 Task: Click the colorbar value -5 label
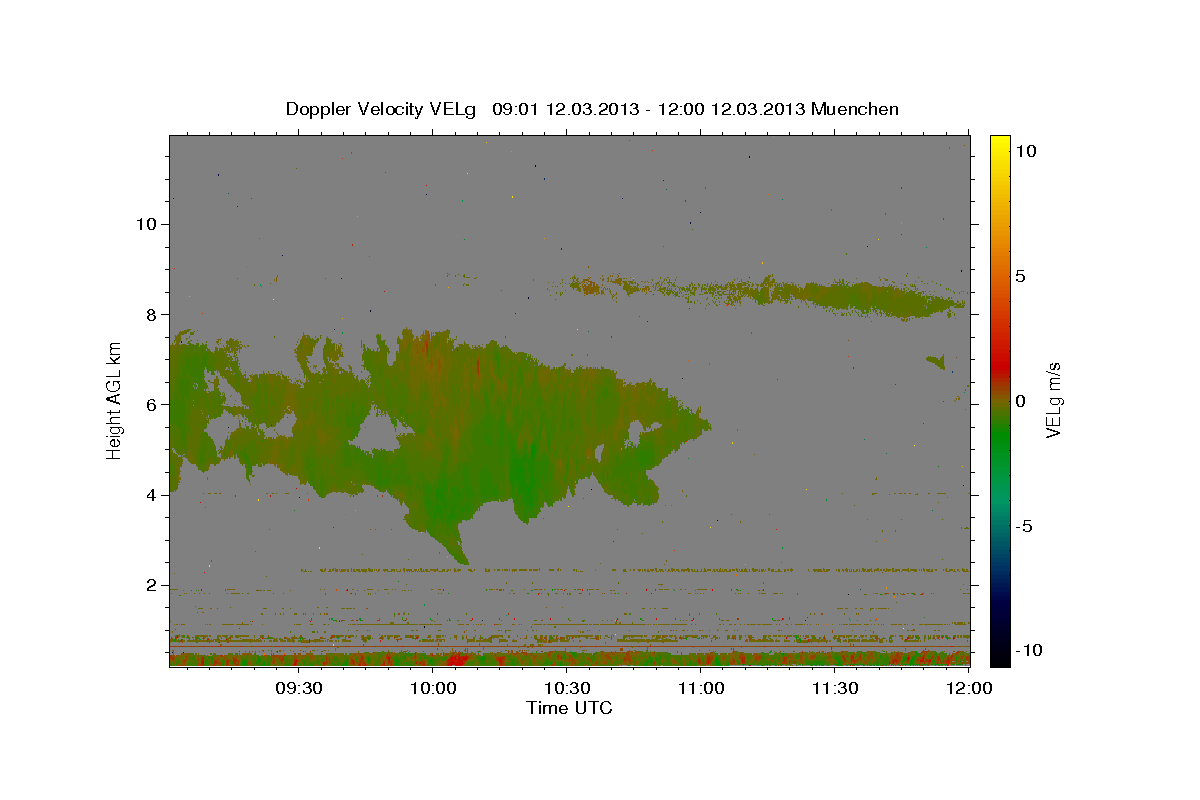coord(1023,526)
